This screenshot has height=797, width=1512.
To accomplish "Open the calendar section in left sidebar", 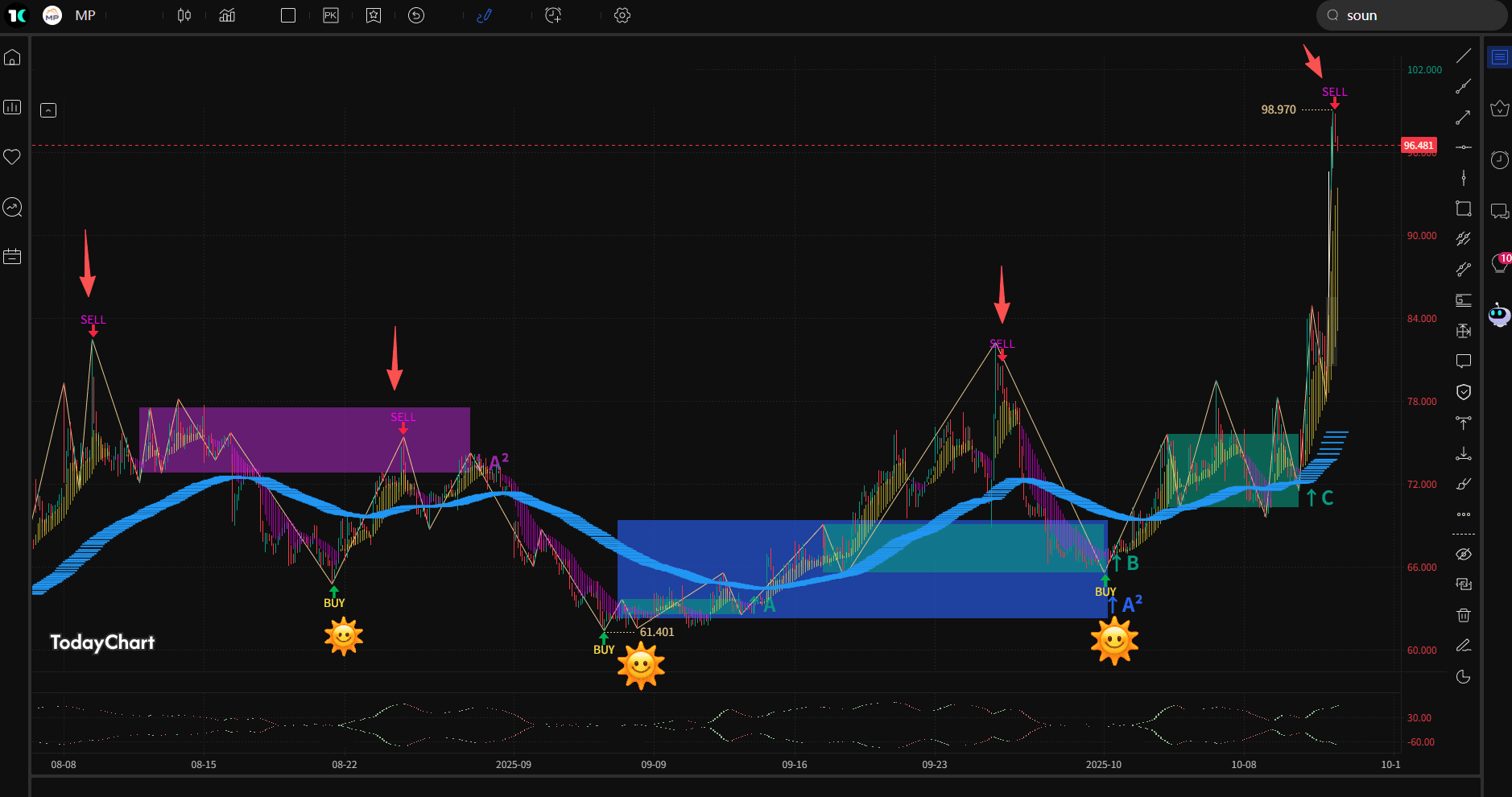I will pos(12,256).
